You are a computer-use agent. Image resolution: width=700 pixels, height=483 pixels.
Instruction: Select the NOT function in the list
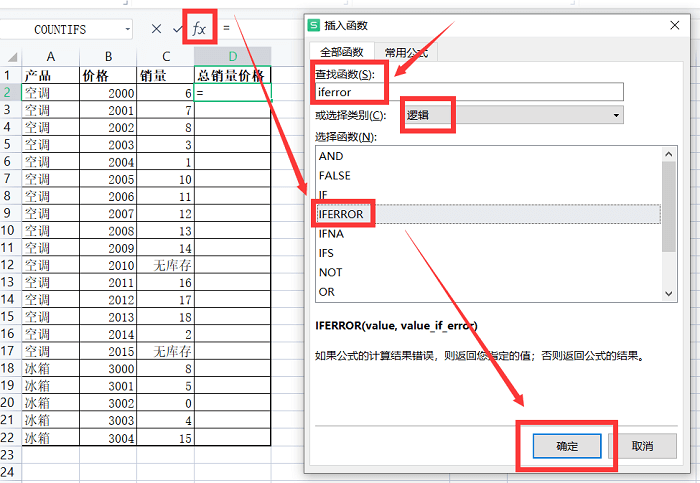pyautogui.click(x=489, y=272)
